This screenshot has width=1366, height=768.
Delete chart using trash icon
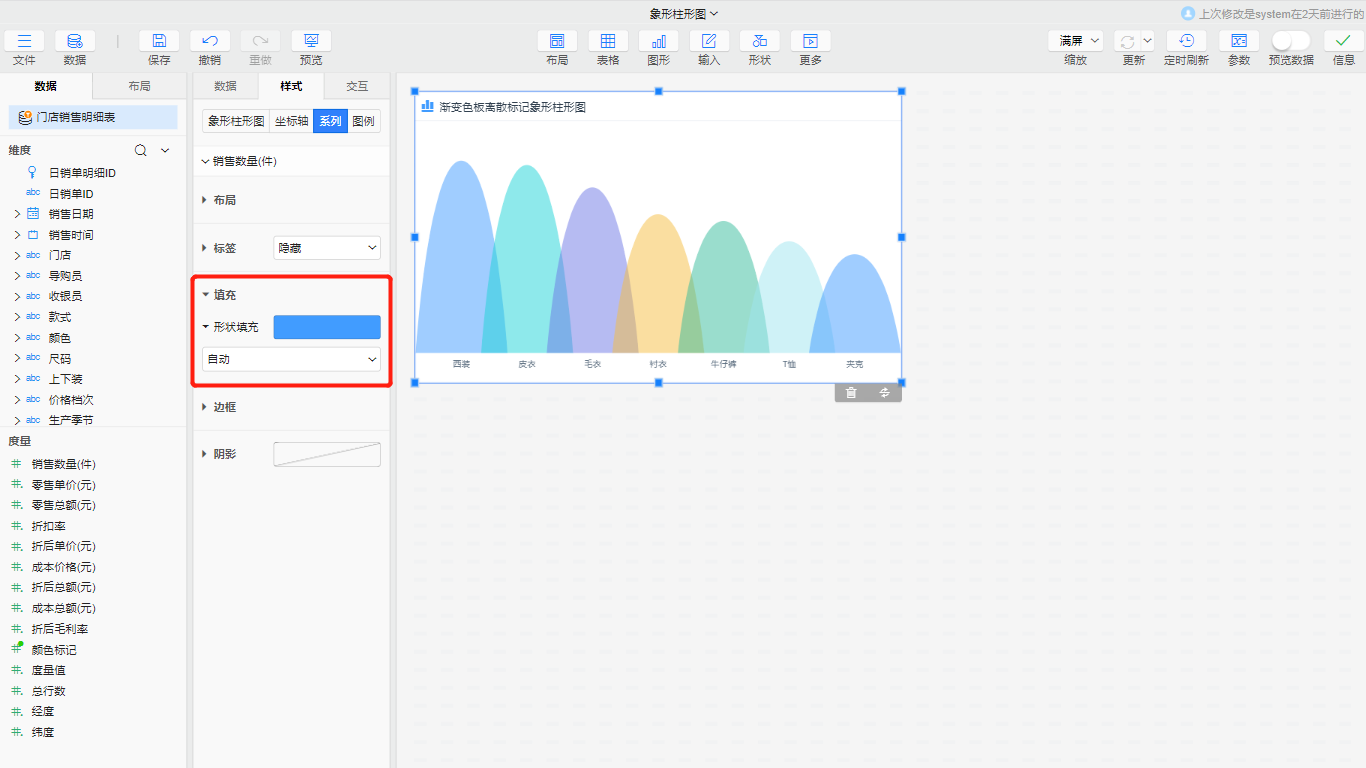pos(851,393)
